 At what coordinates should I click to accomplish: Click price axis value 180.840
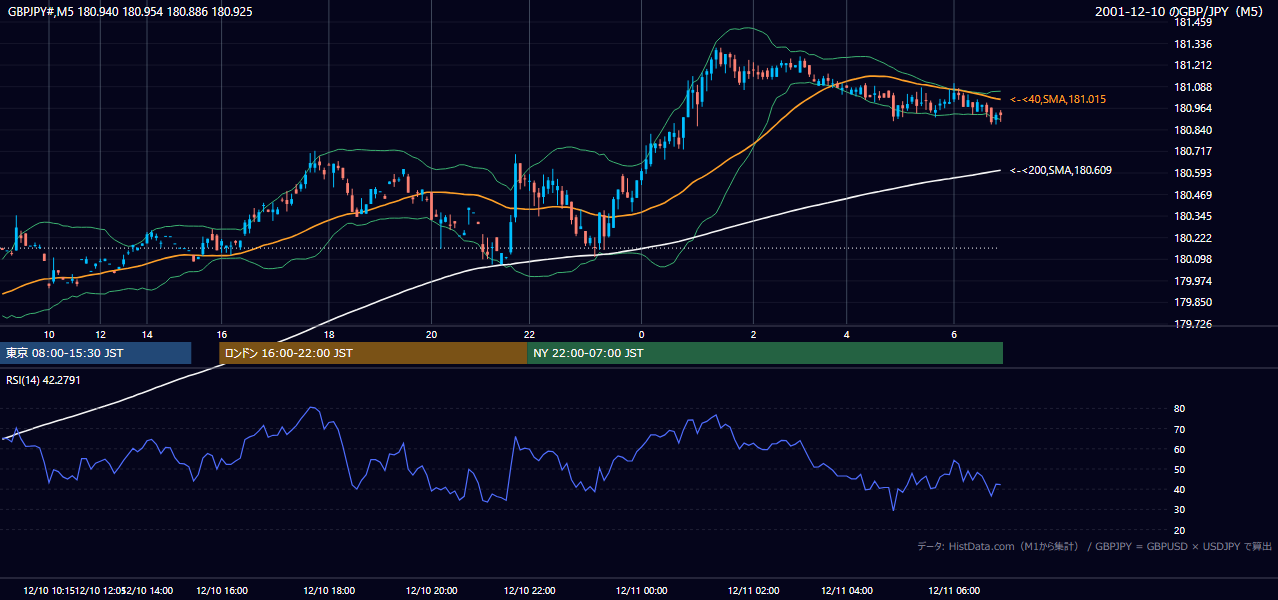[1192, 130]
